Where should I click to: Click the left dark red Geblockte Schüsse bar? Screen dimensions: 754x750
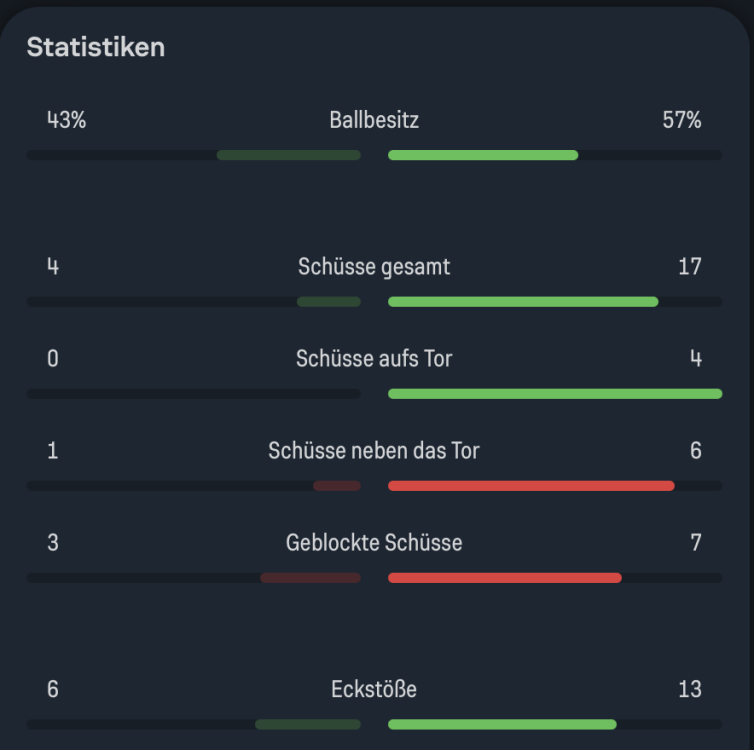point(310,578)
